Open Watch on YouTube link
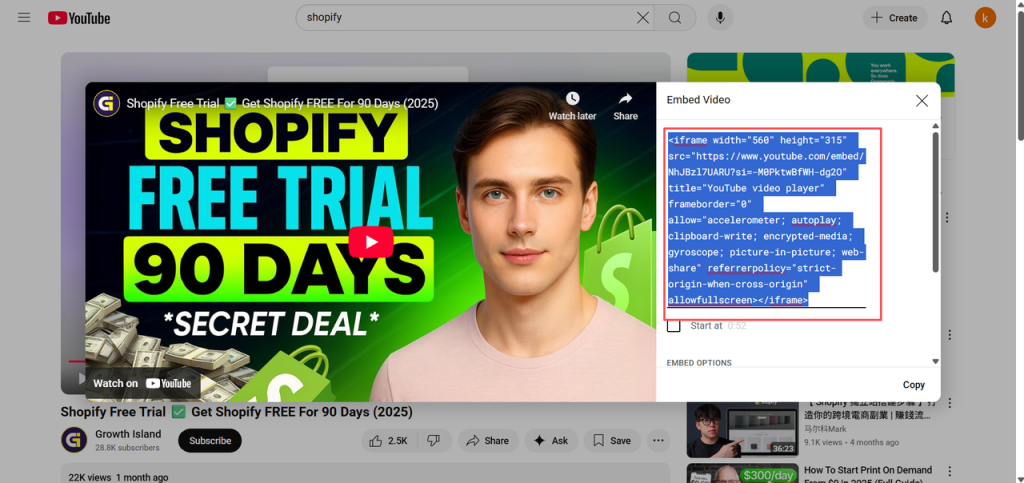Screen dimensions: 1024x483 click(x=142, y=383)
